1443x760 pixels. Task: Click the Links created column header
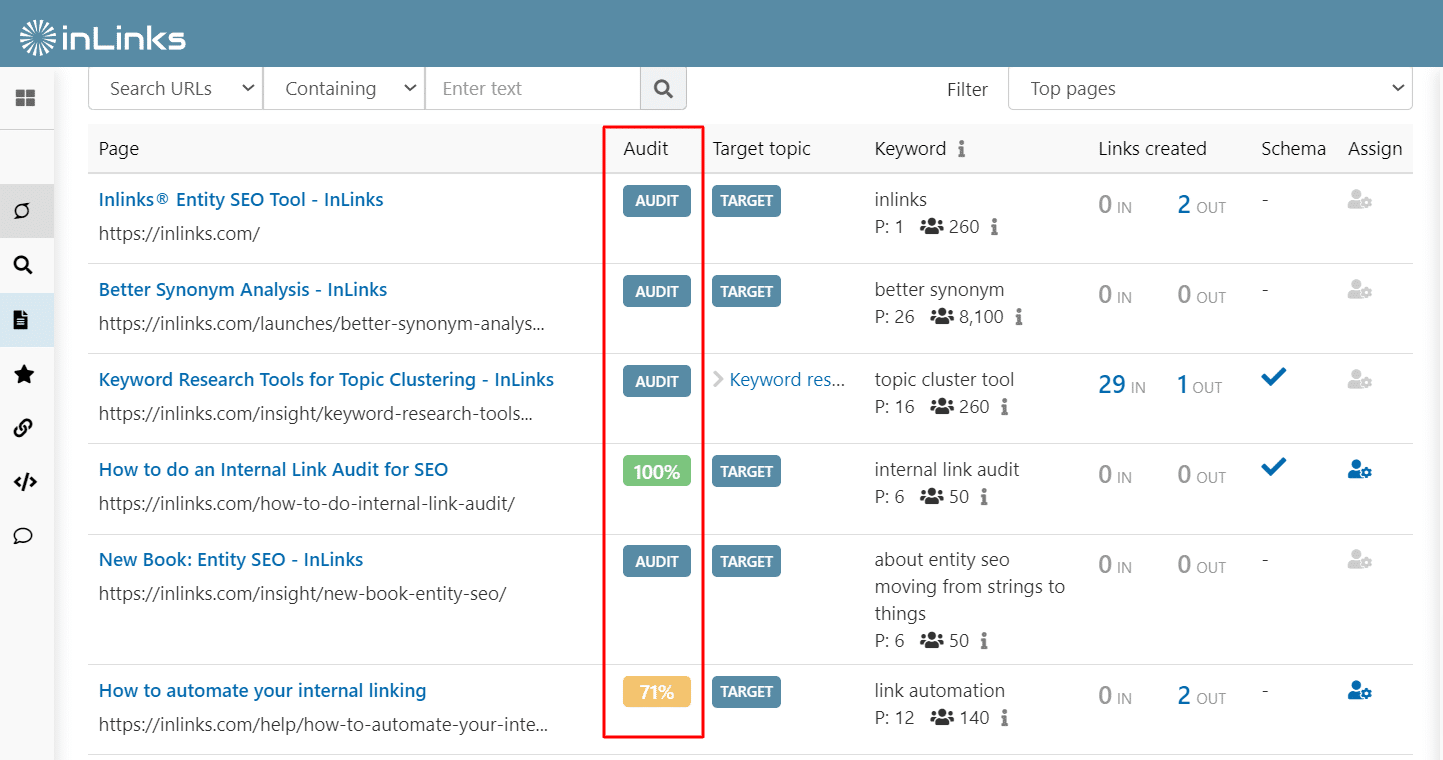1152,149
